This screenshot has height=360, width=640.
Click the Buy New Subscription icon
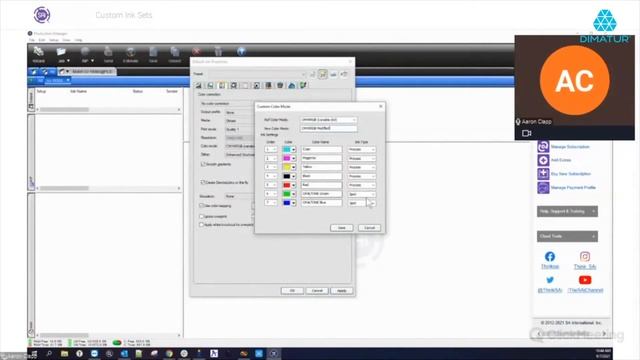point(543,174)
